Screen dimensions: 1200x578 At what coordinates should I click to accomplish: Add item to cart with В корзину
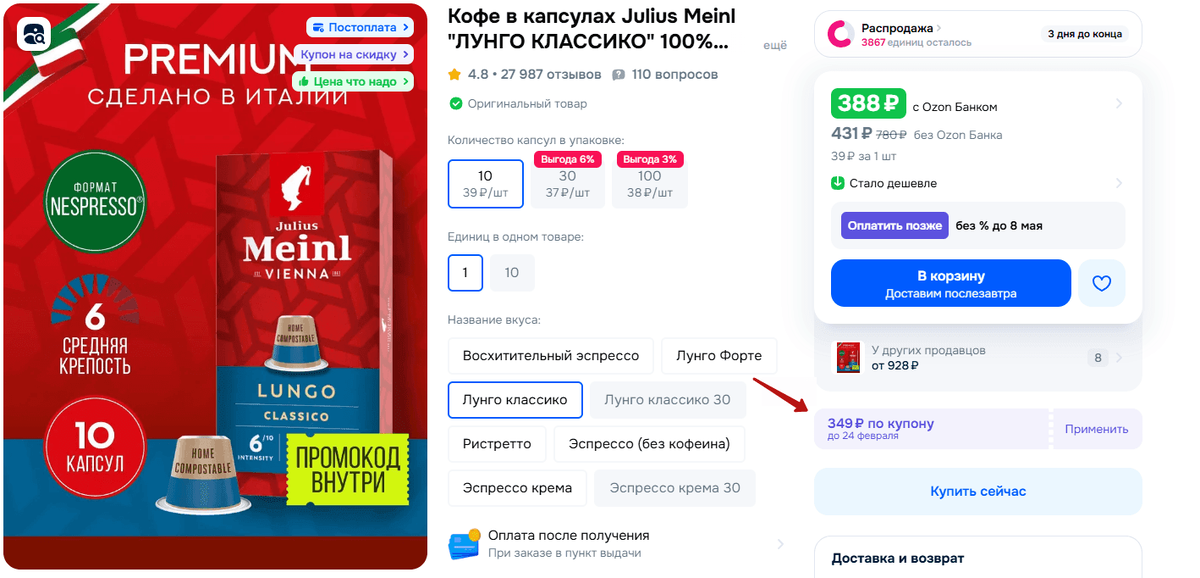click(951, 283)
